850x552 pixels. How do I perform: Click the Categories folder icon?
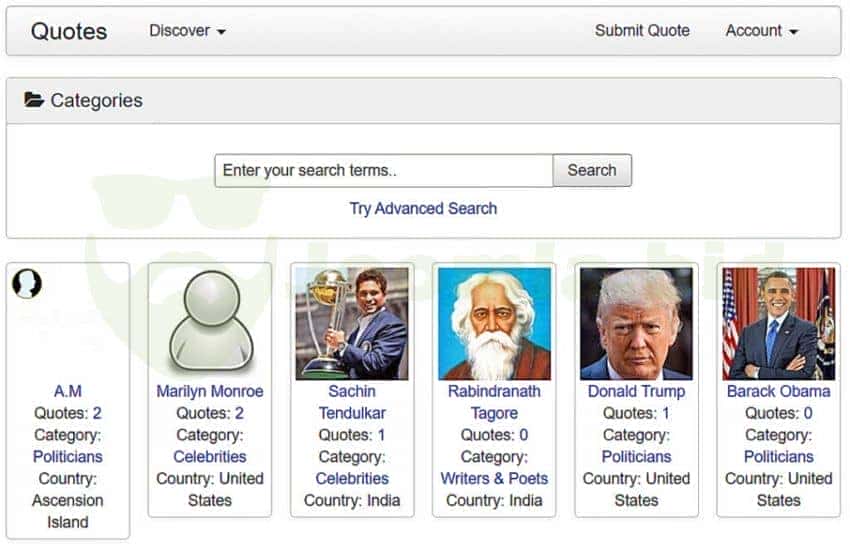tap(34, 100)
